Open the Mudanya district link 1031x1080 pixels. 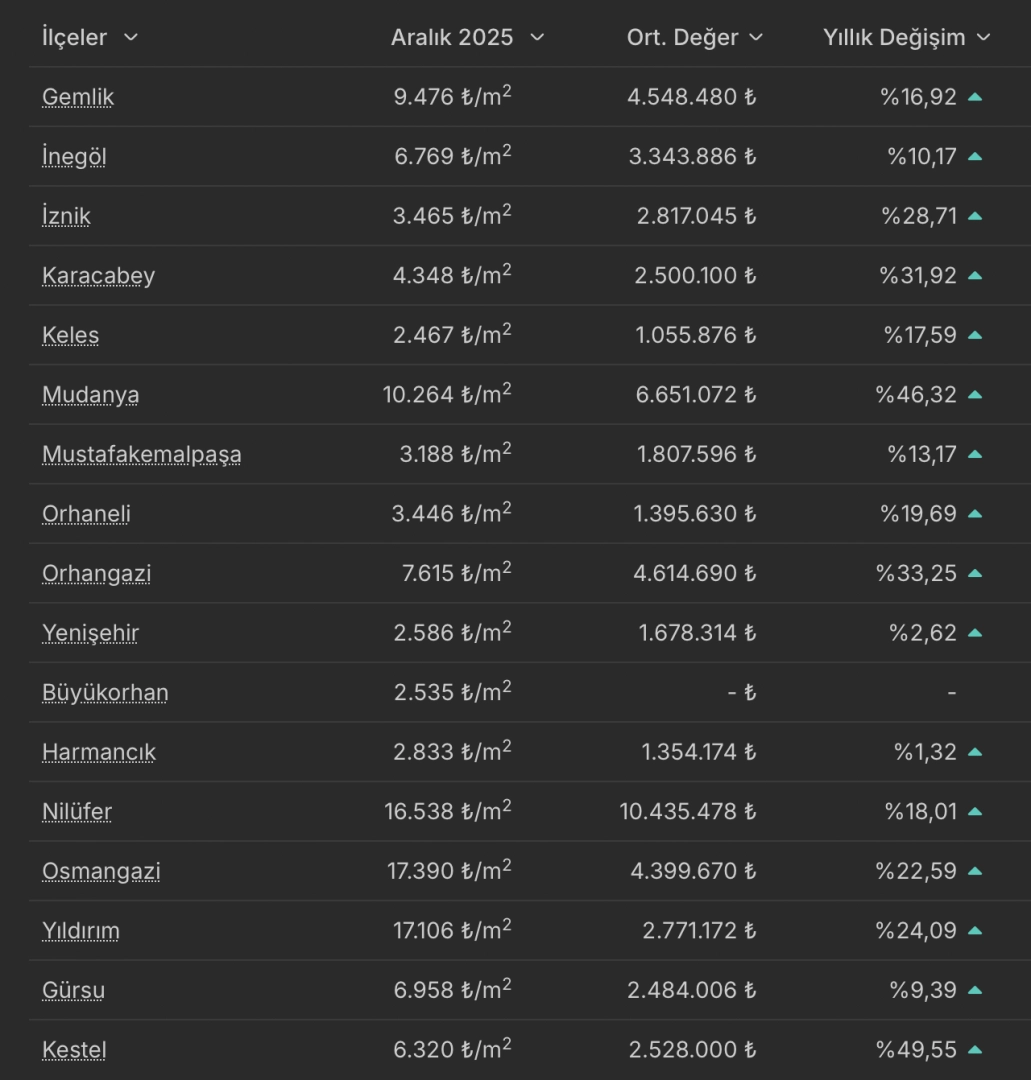click(x=90, y=395)
